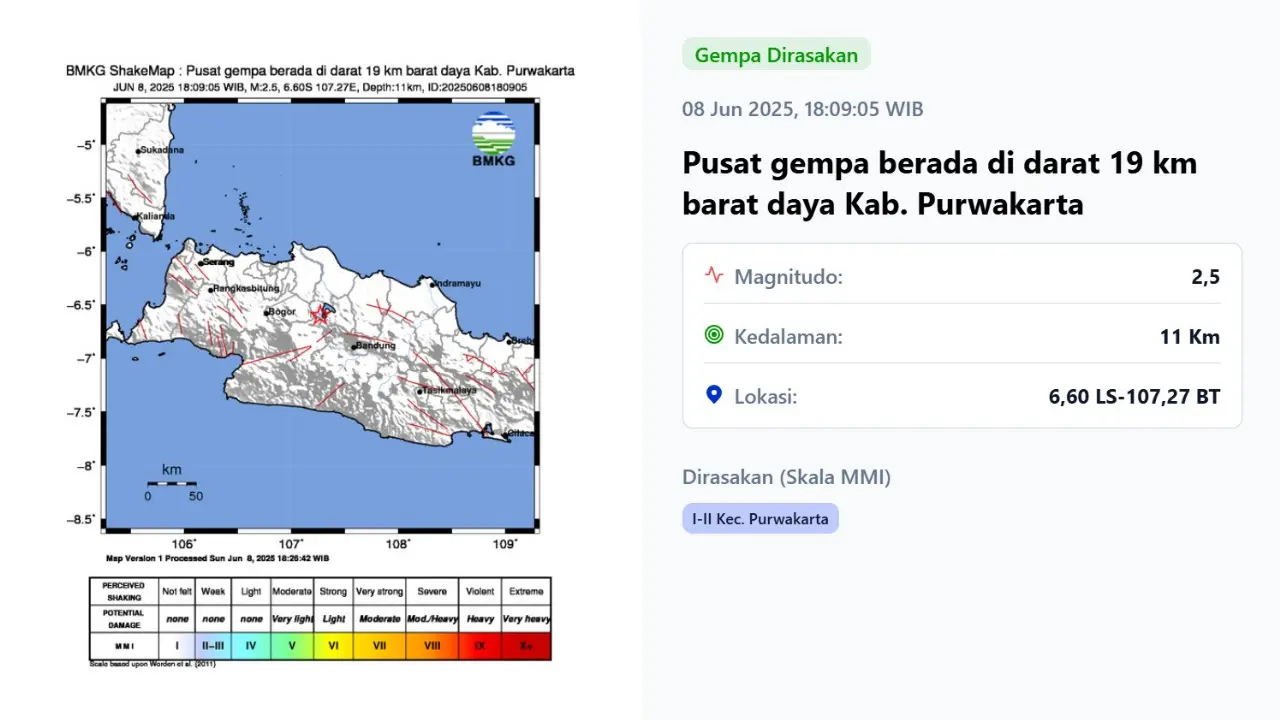Screen dimensions: 1280x720
Task: Click the Sukadana label on the map
Action: 162,151
